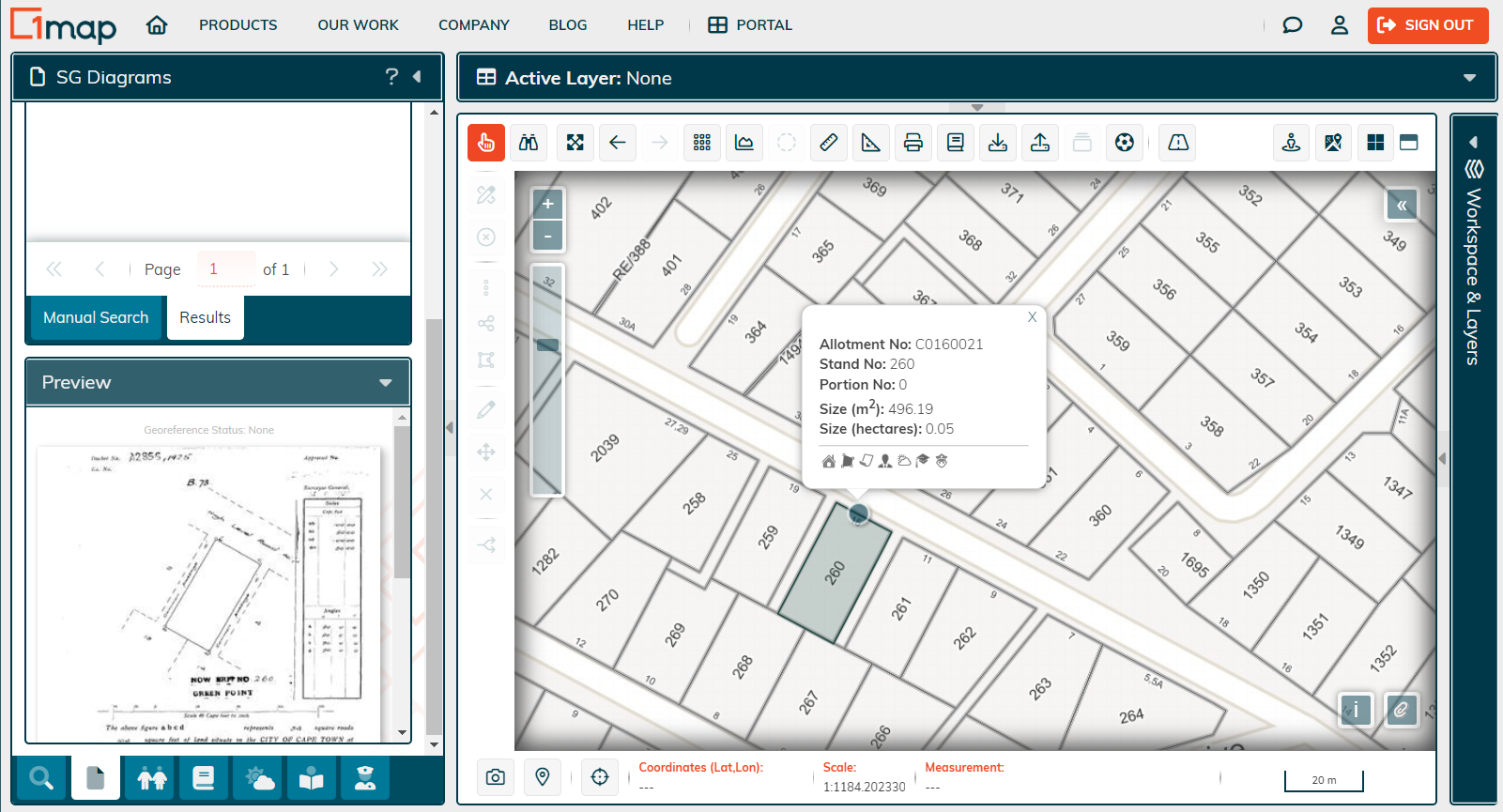Open the OUR WORK menu
The width and height of the screenshot is (1503, 812).
(x=359, y=25)
